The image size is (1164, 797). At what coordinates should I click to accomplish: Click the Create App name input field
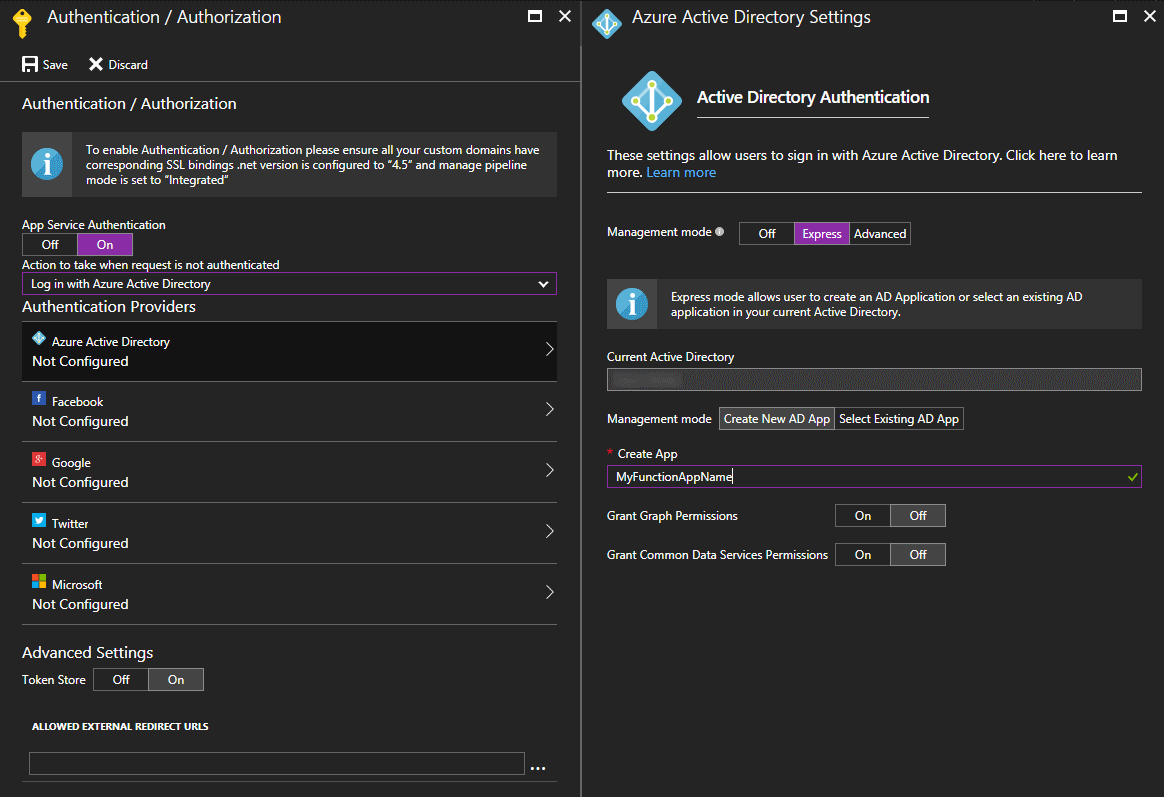pyautogui.click(x=874, y=476)
